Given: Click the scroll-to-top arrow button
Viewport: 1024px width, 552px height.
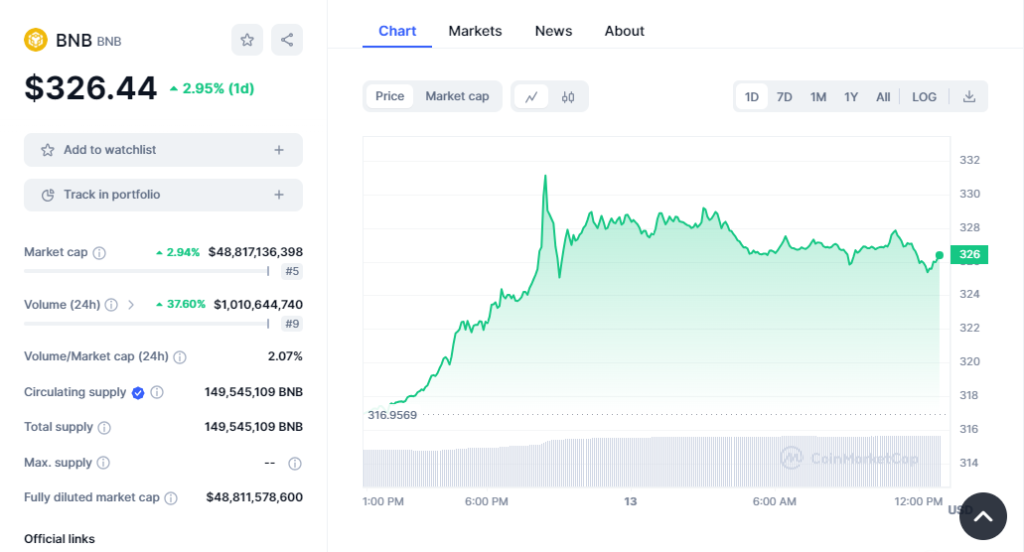Looking at the screenshot, I should [982, 516].
